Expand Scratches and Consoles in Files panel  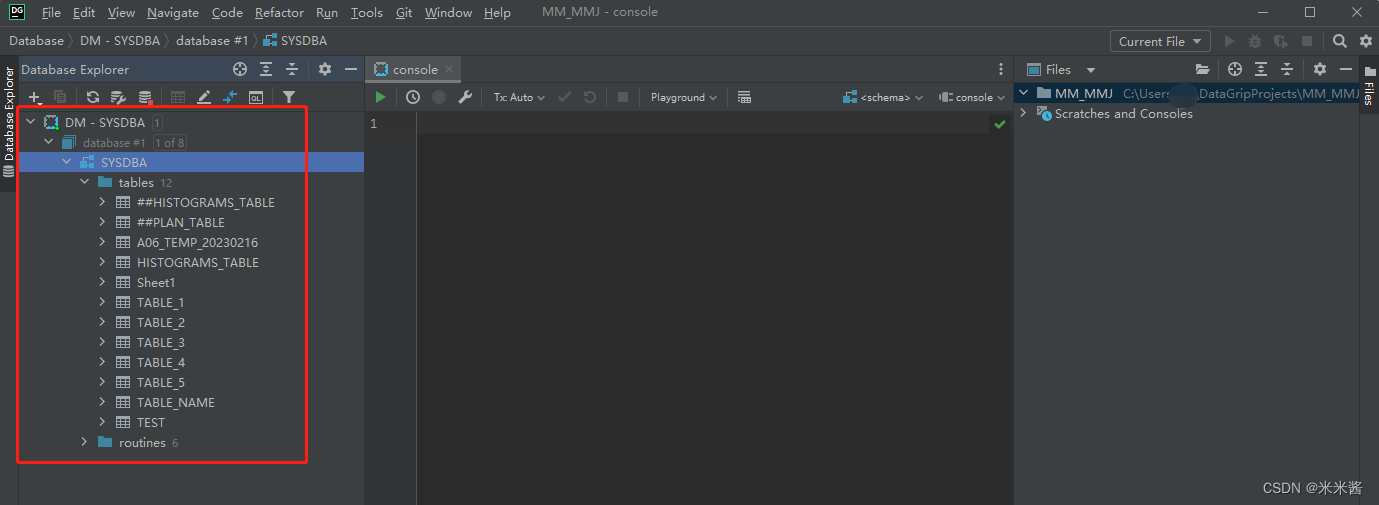pyautogui.click(x=1024, y=113)
